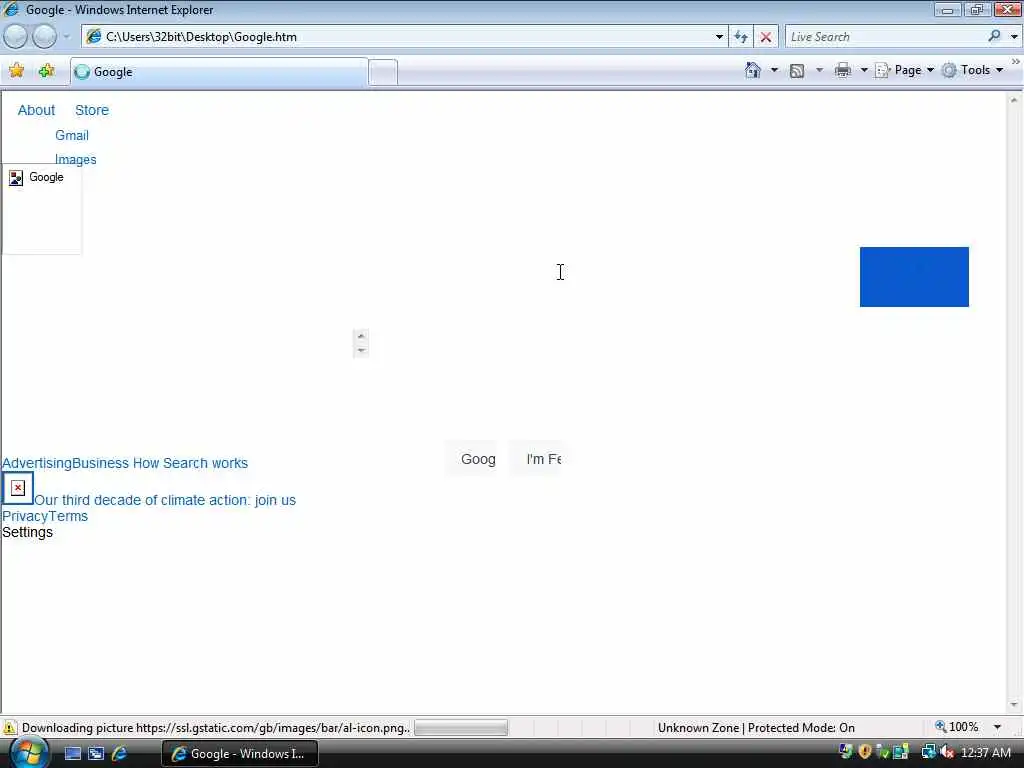The width and height of the screenshot is (1024, 768).
Task: Open the Tools menu
Action: 972,70
